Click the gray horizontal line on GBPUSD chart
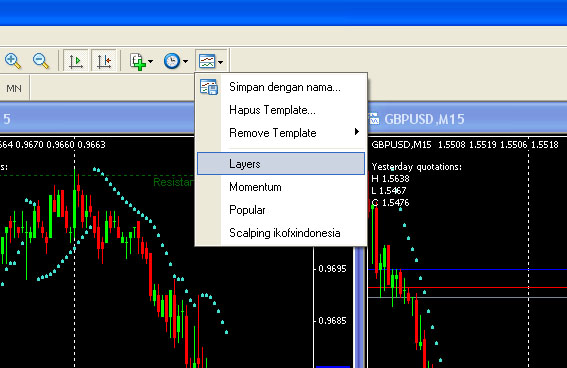Screen dimensions: 567x368 click(x=467, y=297)
